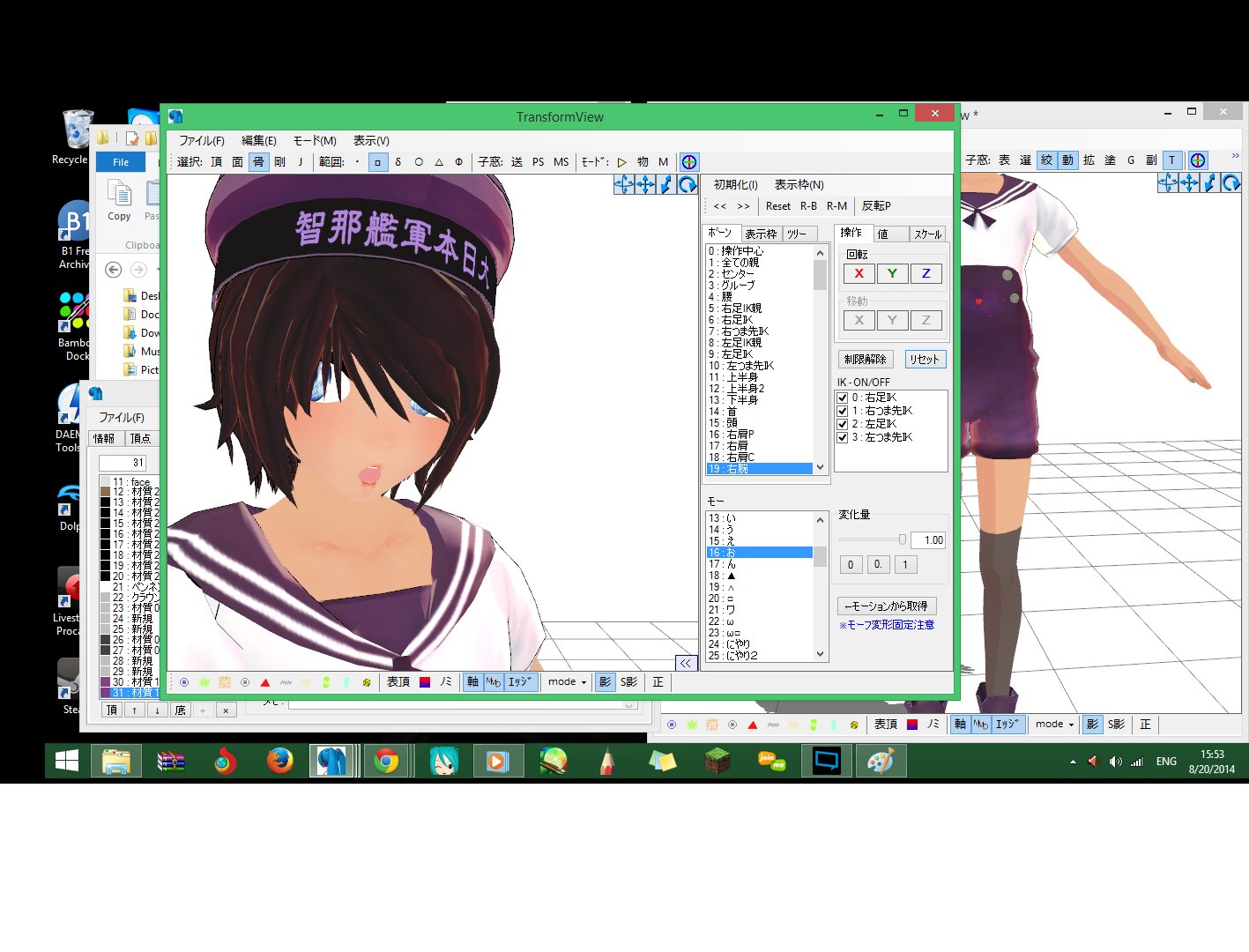Show hidden system tray icons arrow
Viewport: 1249px width, 952px height.
point(1073,762)
